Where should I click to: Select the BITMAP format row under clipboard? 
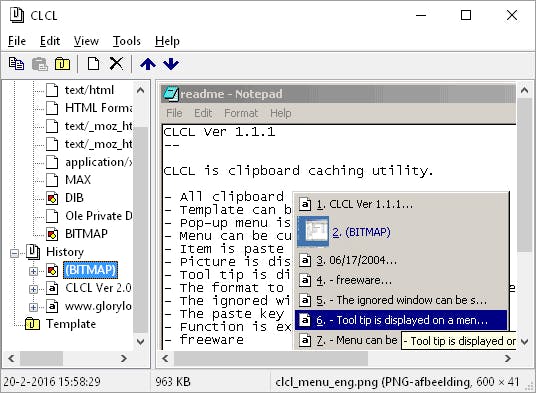(86, 234)
